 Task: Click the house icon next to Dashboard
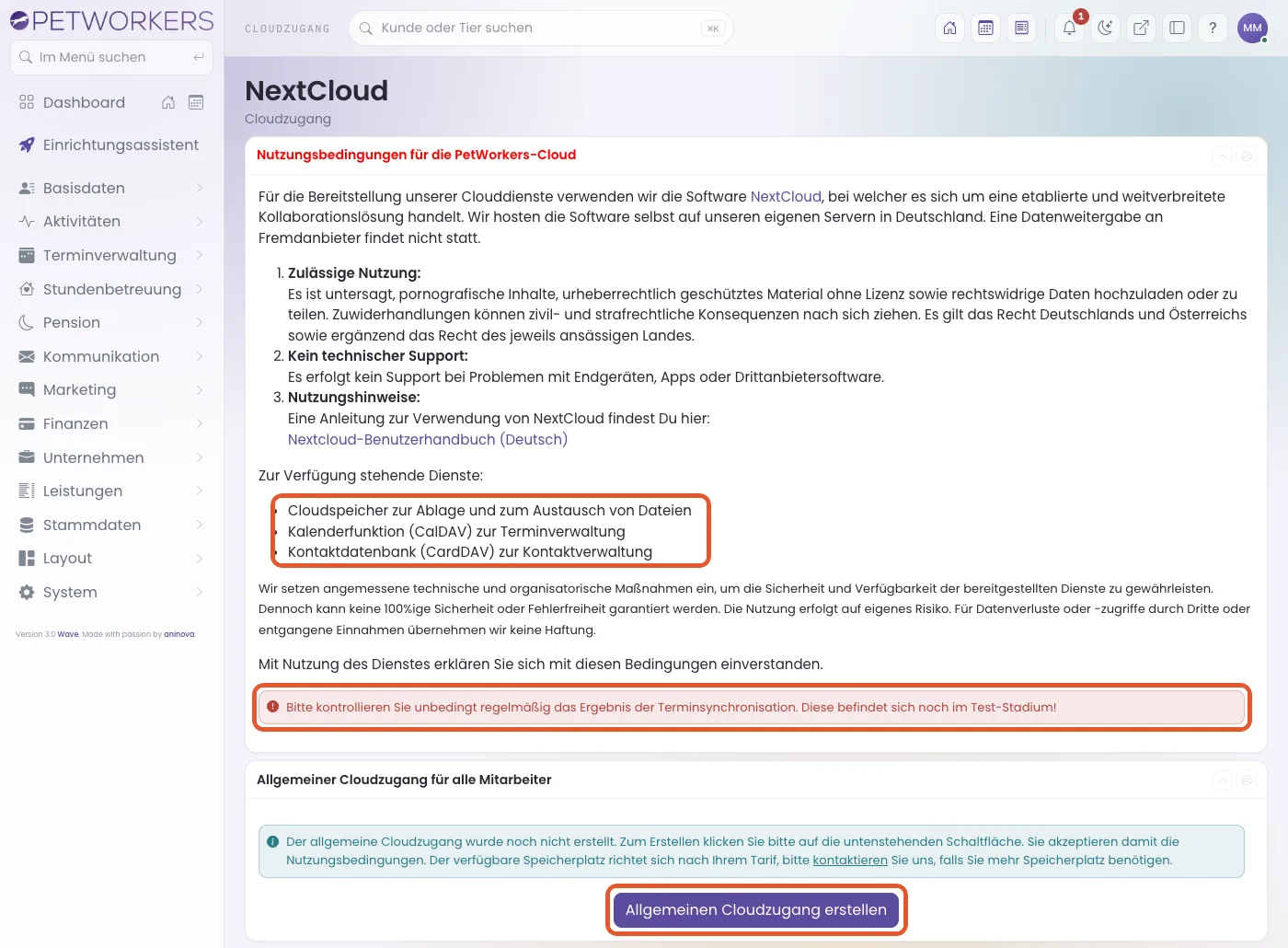168,102
